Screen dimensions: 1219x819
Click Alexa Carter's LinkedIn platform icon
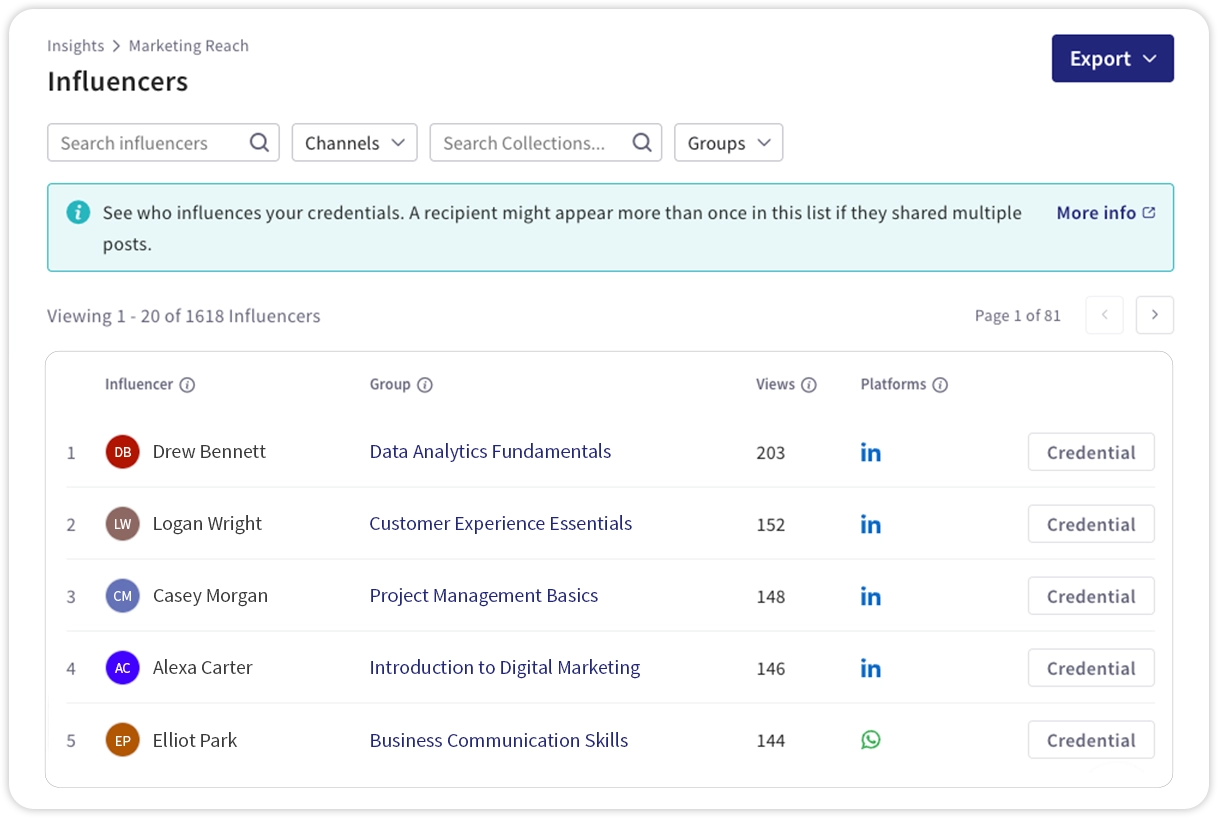(x=871, y=668)
